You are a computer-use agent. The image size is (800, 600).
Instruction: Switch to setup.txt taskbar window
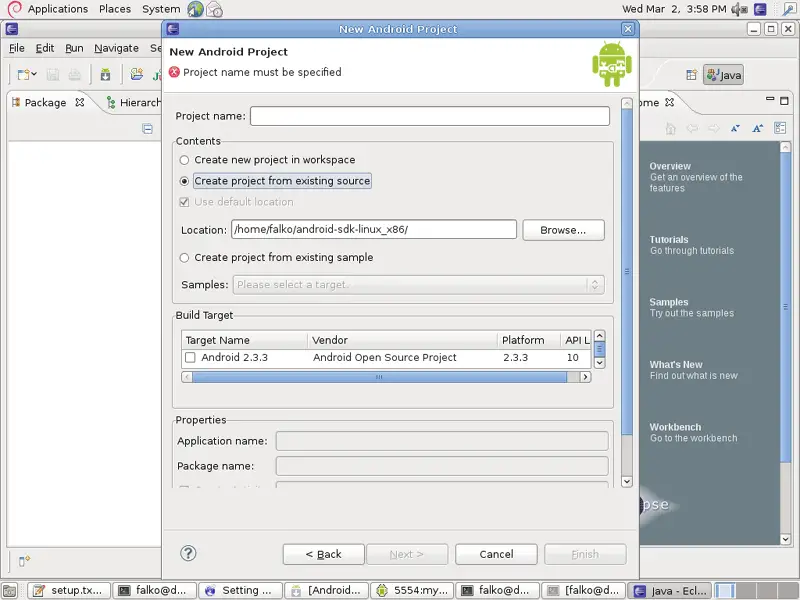pos(69,590)
